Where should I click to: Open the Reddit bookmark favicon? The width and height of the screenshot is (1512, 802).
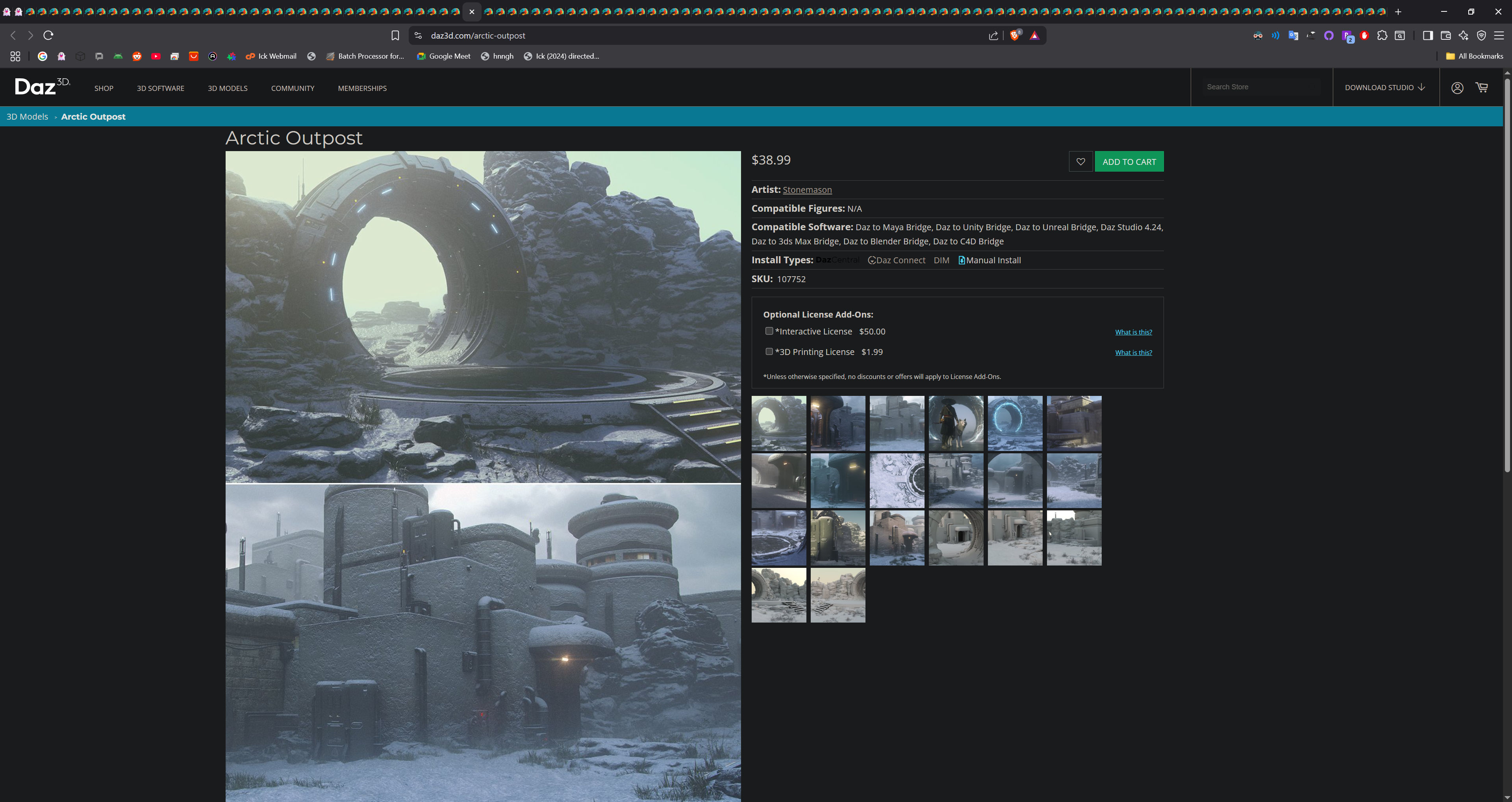pos(137,56)
